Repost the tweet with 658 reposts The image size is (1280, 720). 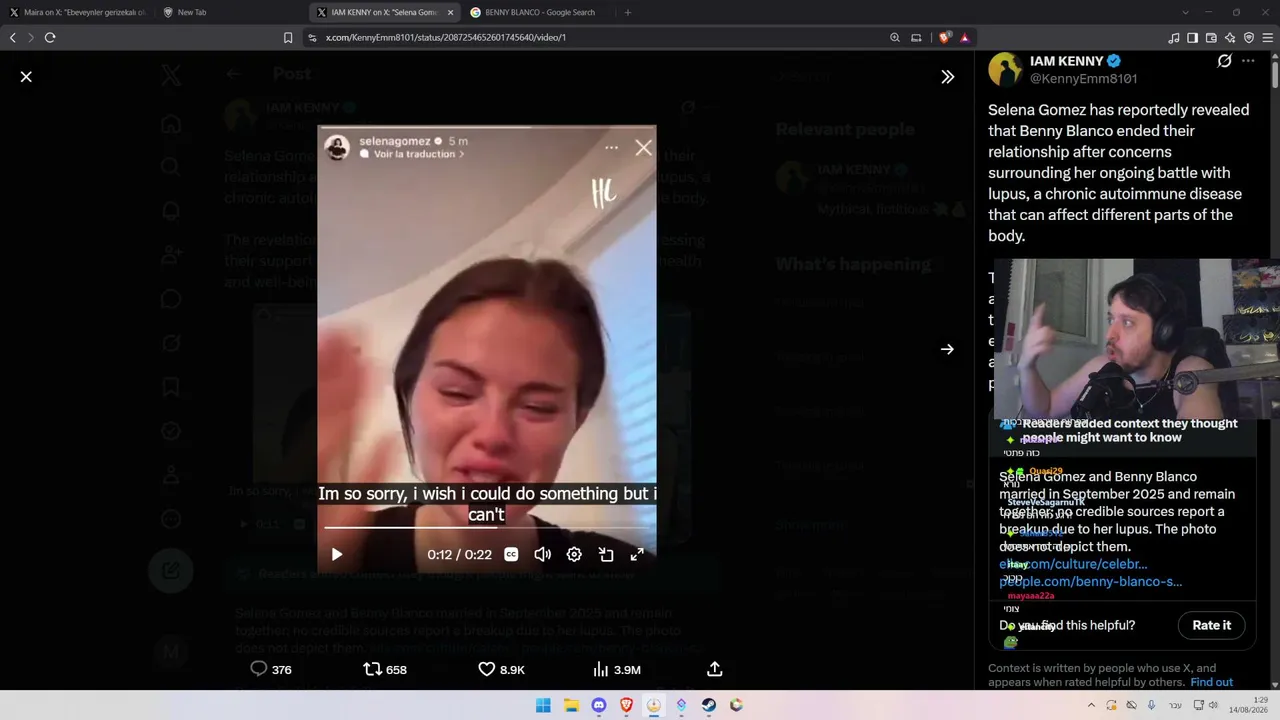click(x=385, y=669)
